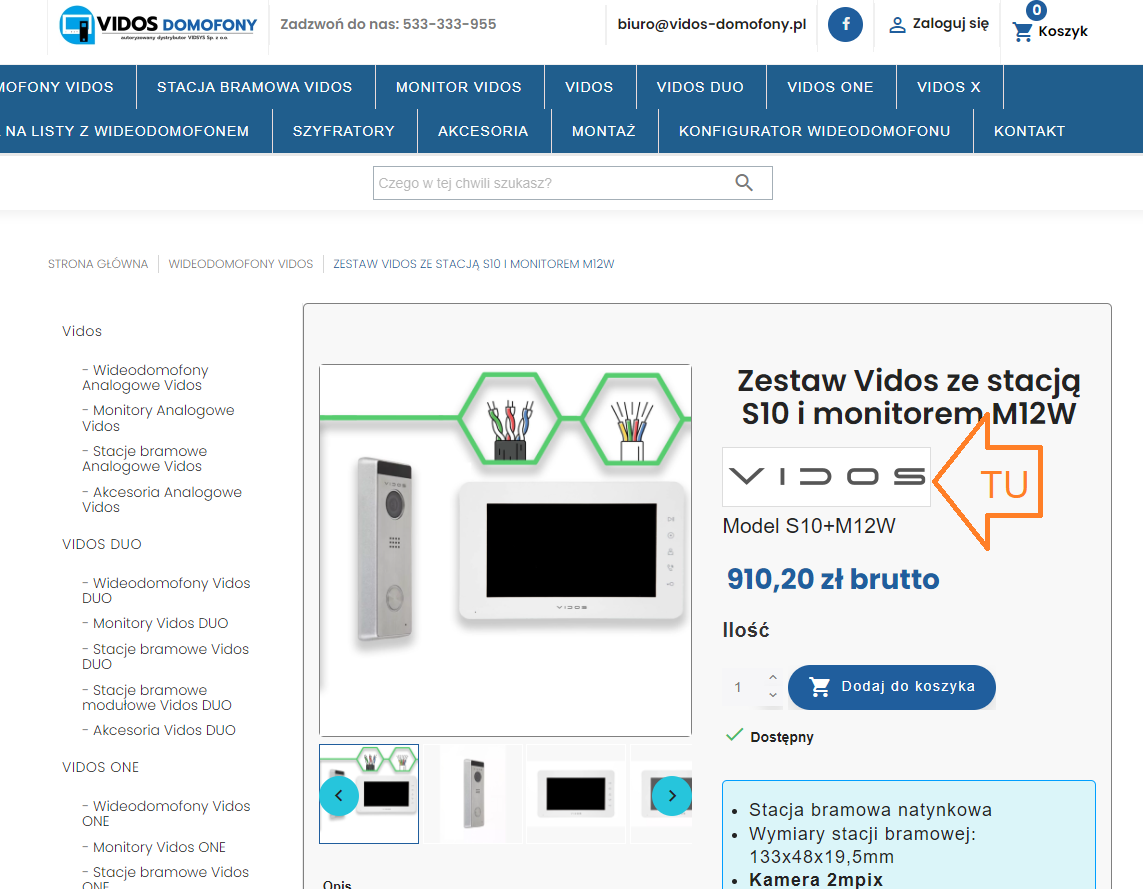
Task: Increase quantity with the up arrow
Action: [x=773, y=678]
